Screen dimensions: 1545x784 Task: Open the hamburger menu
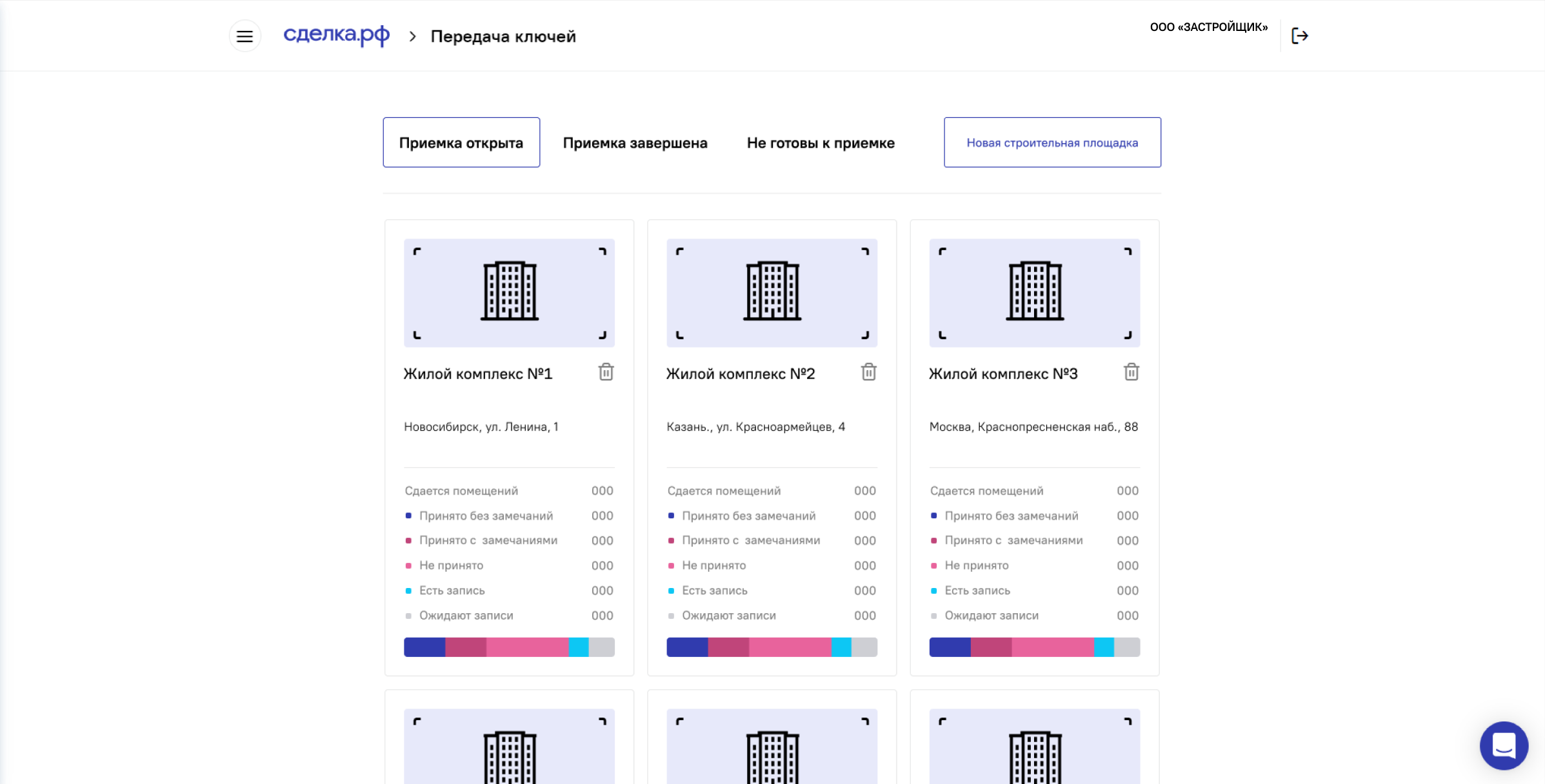(244, 36)
